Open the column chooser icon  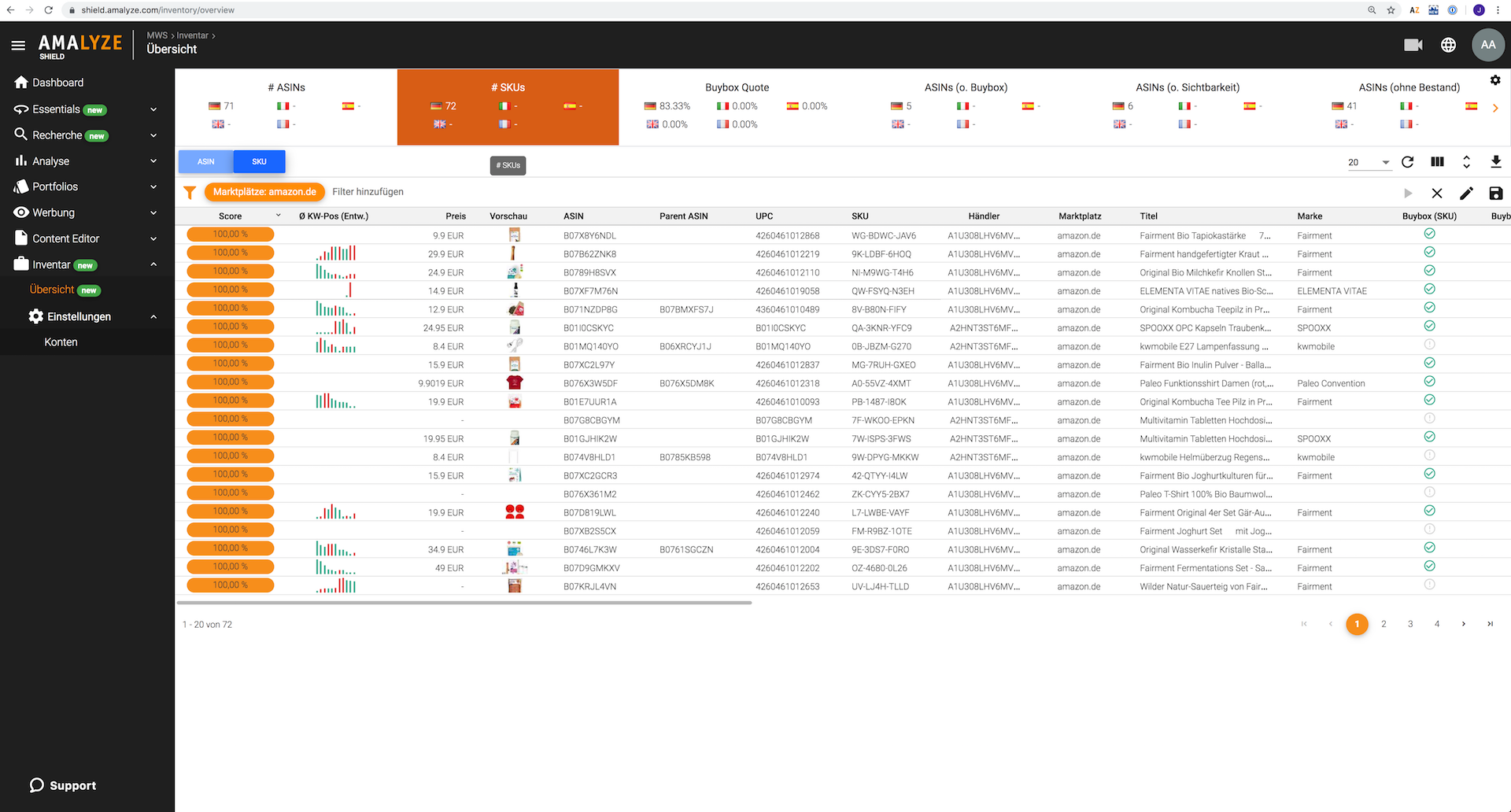point(1437,162)
